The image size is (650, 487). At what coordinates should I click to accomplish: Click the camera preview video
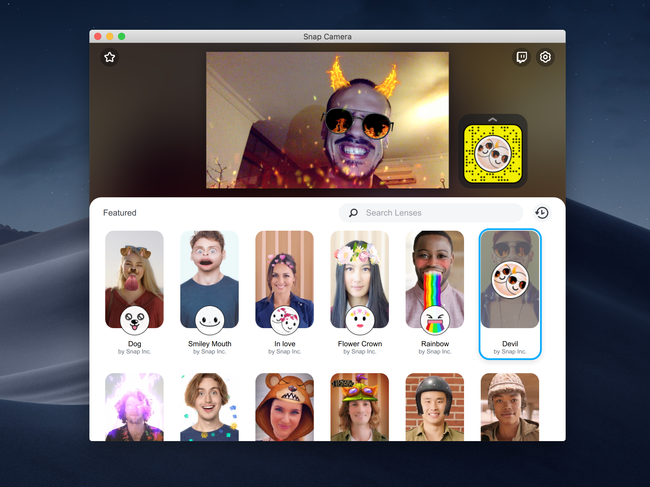327,120
